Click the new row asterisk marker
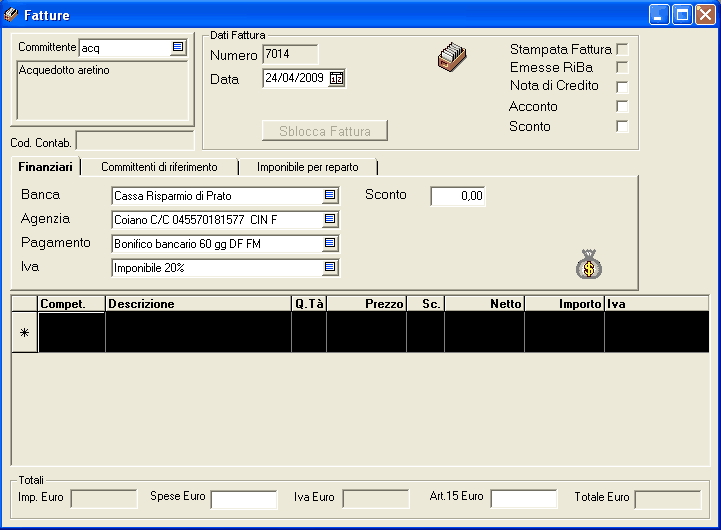 coord(24,334)
